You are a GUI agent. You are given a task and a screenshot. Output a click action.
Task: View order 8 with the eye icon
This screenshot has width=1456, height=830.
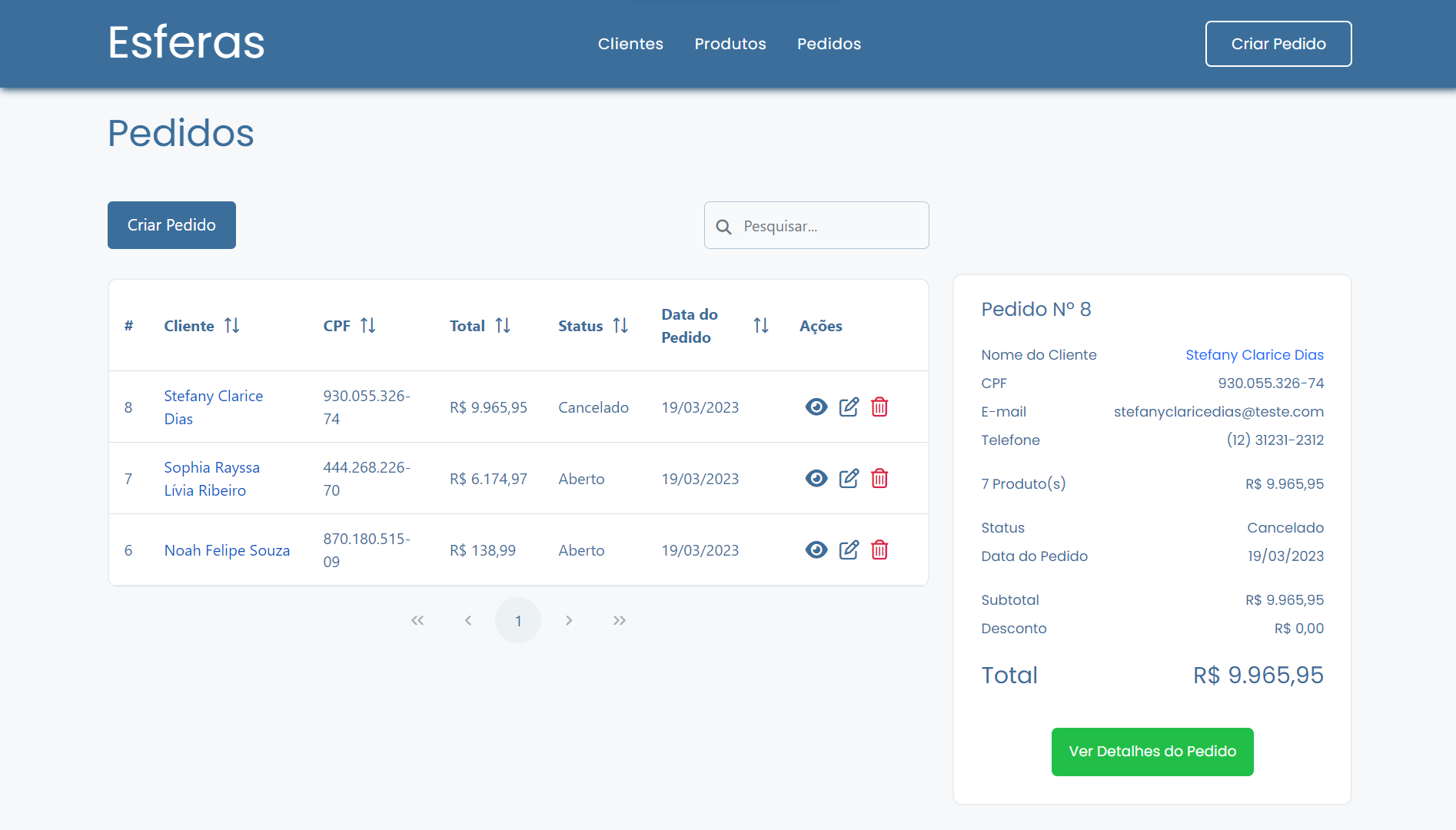tap(816, 407)
